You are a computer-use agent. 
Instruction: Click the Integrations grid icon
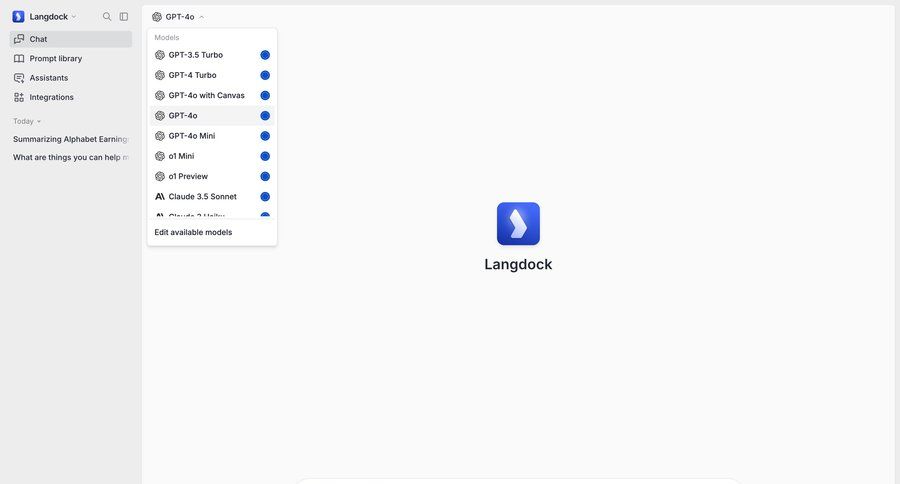tap(19, 98)
